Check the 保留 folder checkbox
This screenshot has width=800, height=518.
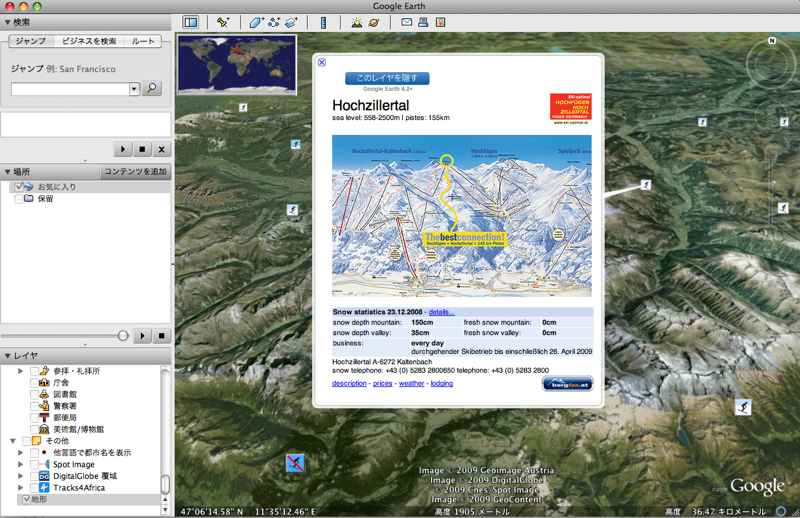point(19,199)
